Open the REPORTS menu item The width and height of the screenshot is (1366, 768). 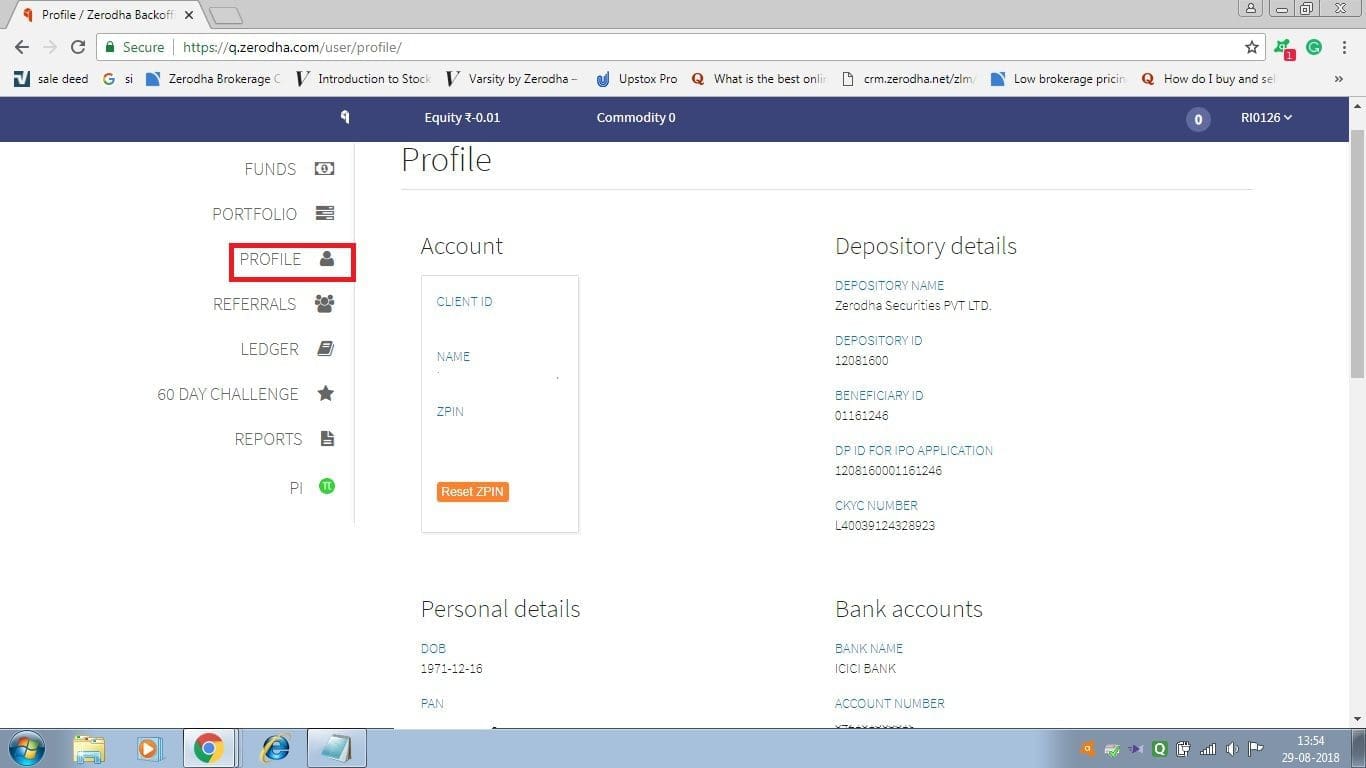[x=268, y=439]
